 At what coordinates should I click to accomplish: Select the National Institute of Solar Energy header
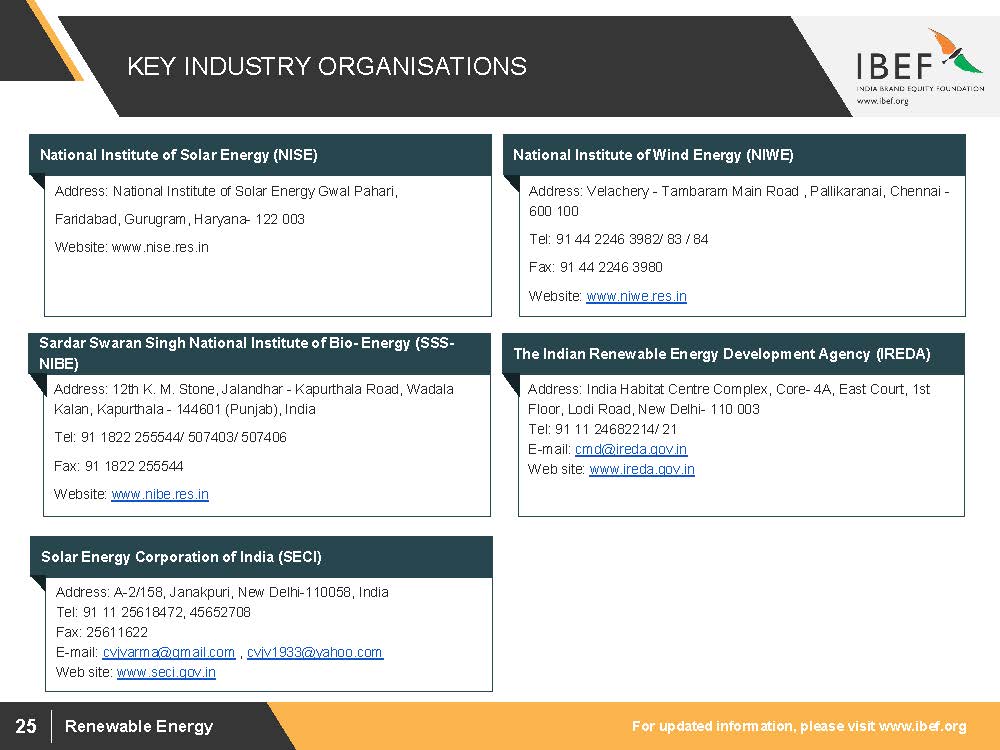click(x=178, y=155)
